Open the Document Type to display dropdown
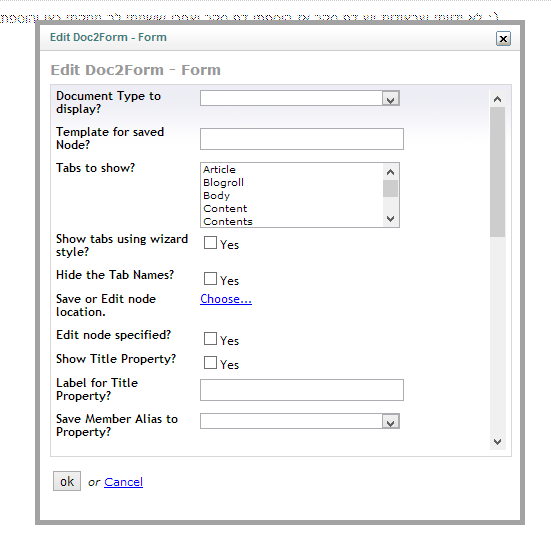Viewport: 551px width, 541px height. [x=300, y=98]
